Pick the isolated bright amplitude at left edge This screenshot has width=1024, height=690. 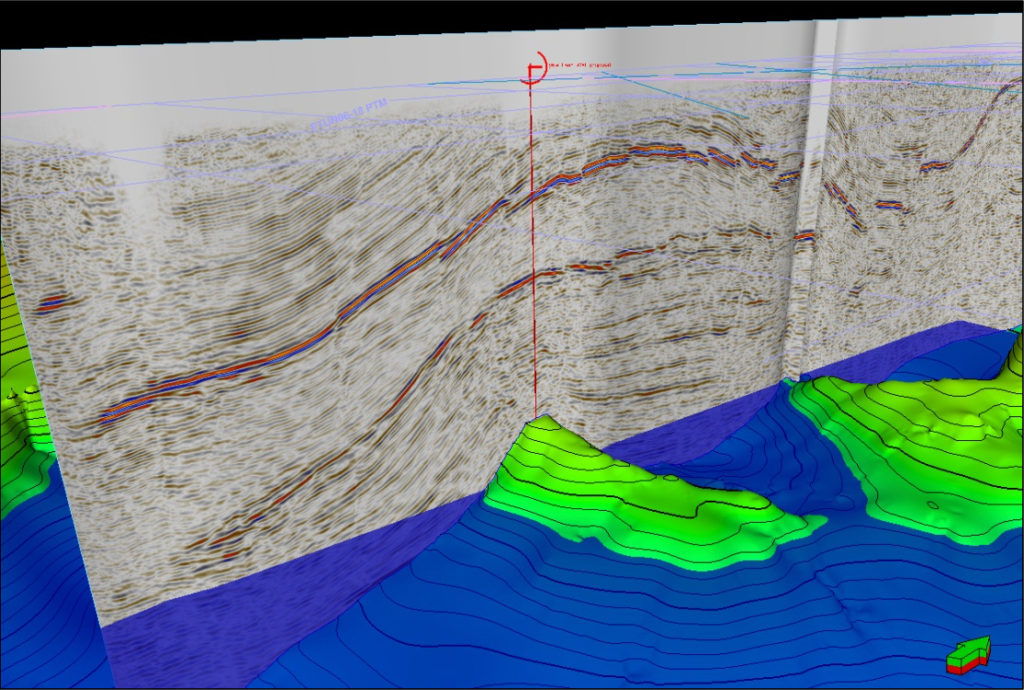52,302
